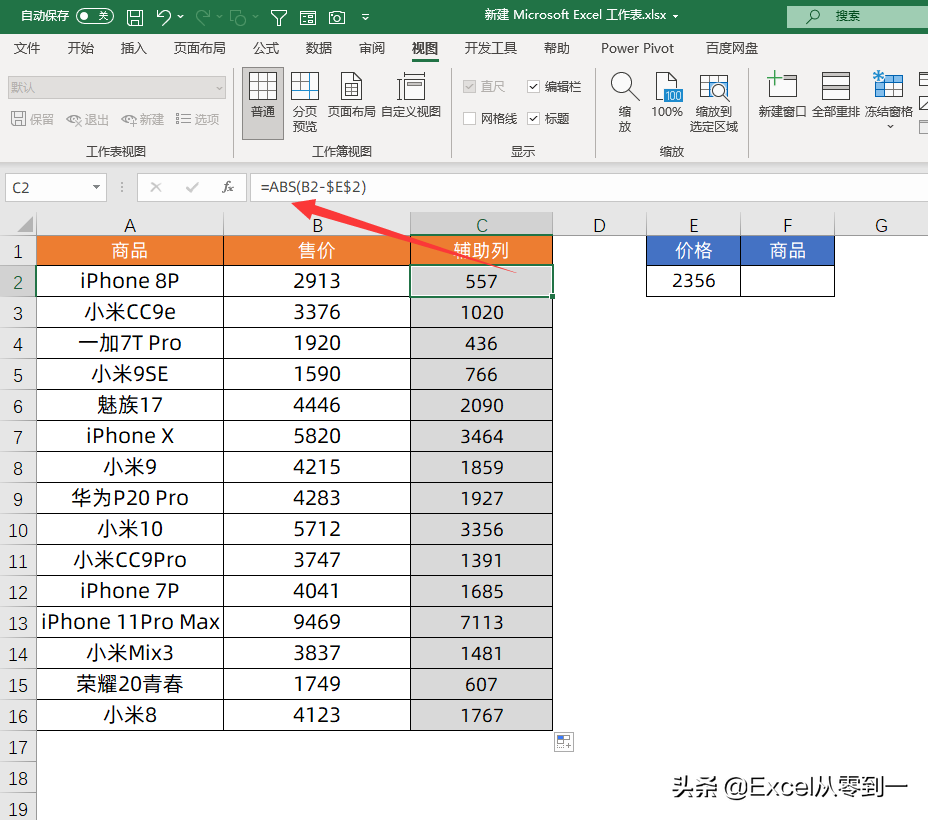Click the Redo arrow icon
This screenshot has height=820, width=928.
click(203, 17)
